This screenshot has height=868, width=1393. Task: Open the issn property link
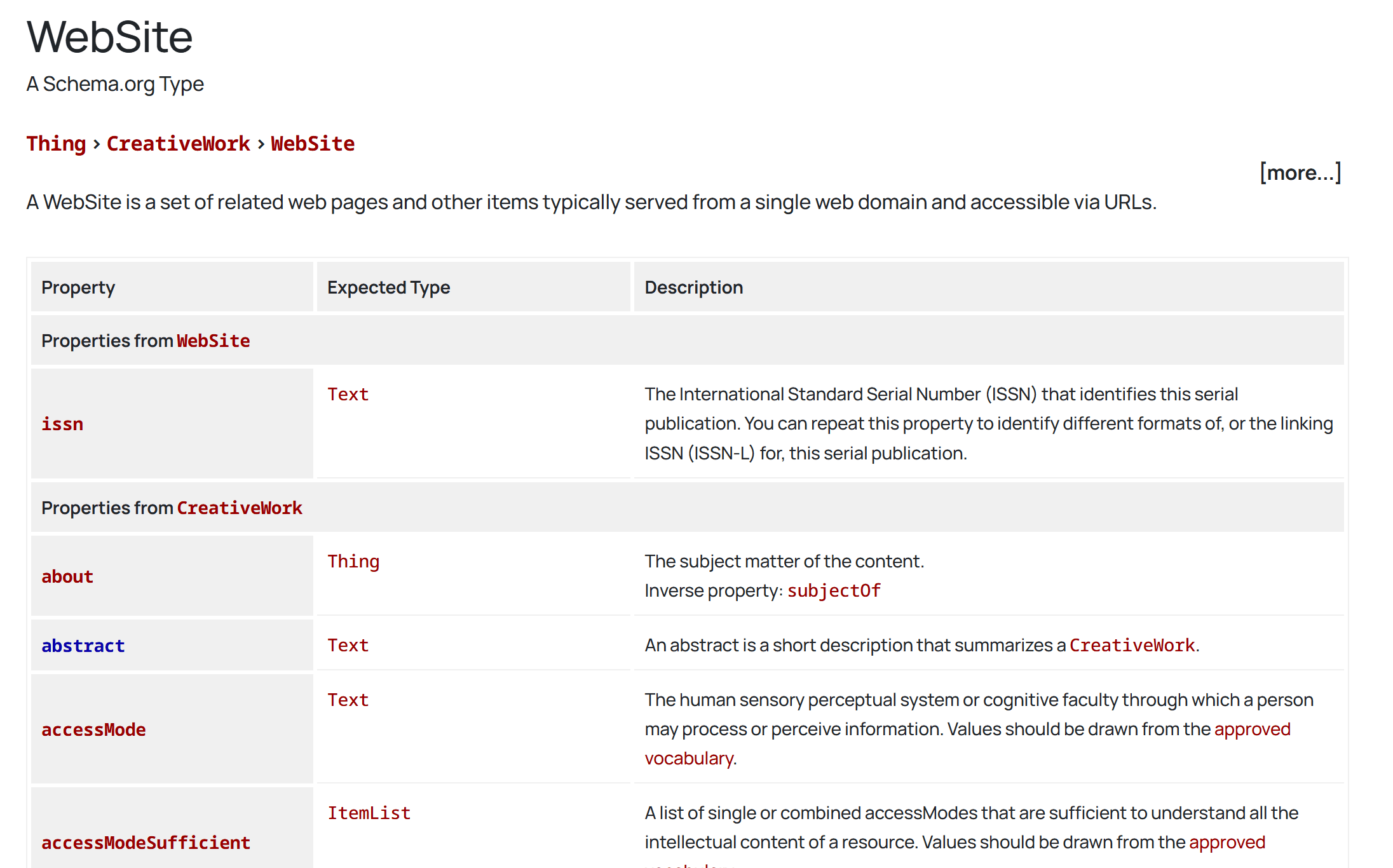pyautogui.click(x=62, y=424)
